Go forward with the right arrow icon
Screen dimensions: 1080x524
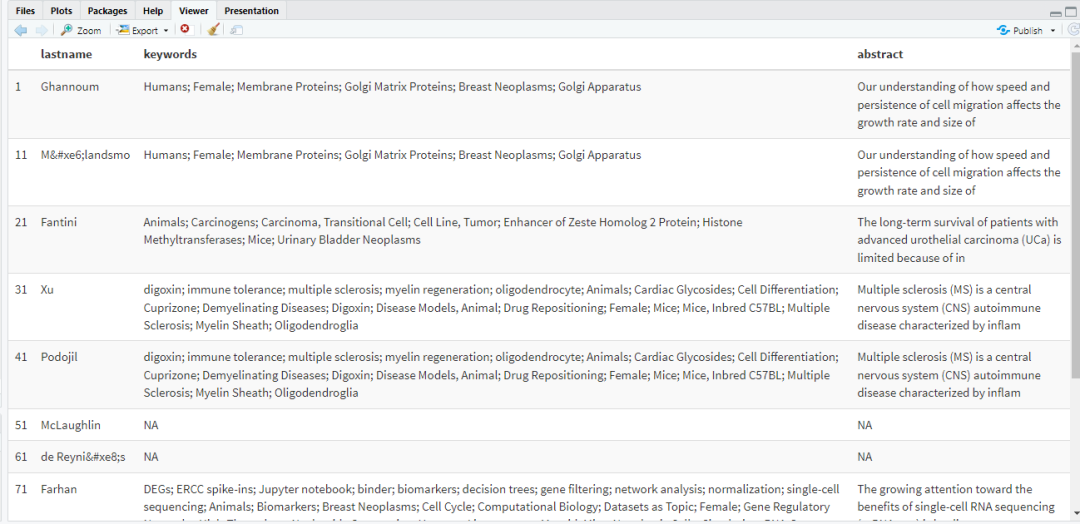click(x=41, y=30)
